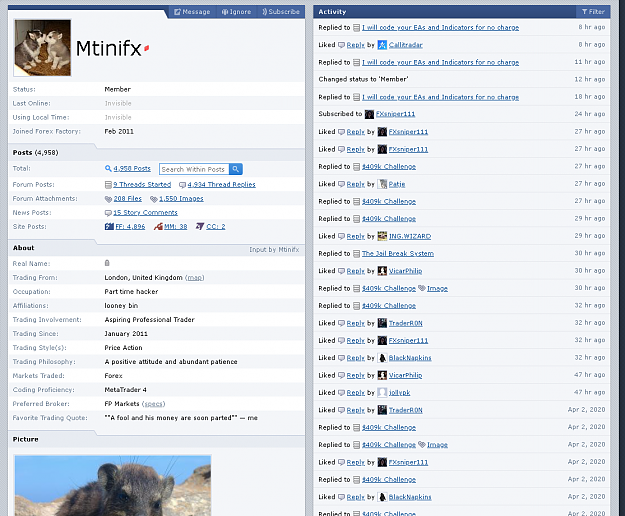Open the Reply liked by Callitradar

[x=356, y=45]
